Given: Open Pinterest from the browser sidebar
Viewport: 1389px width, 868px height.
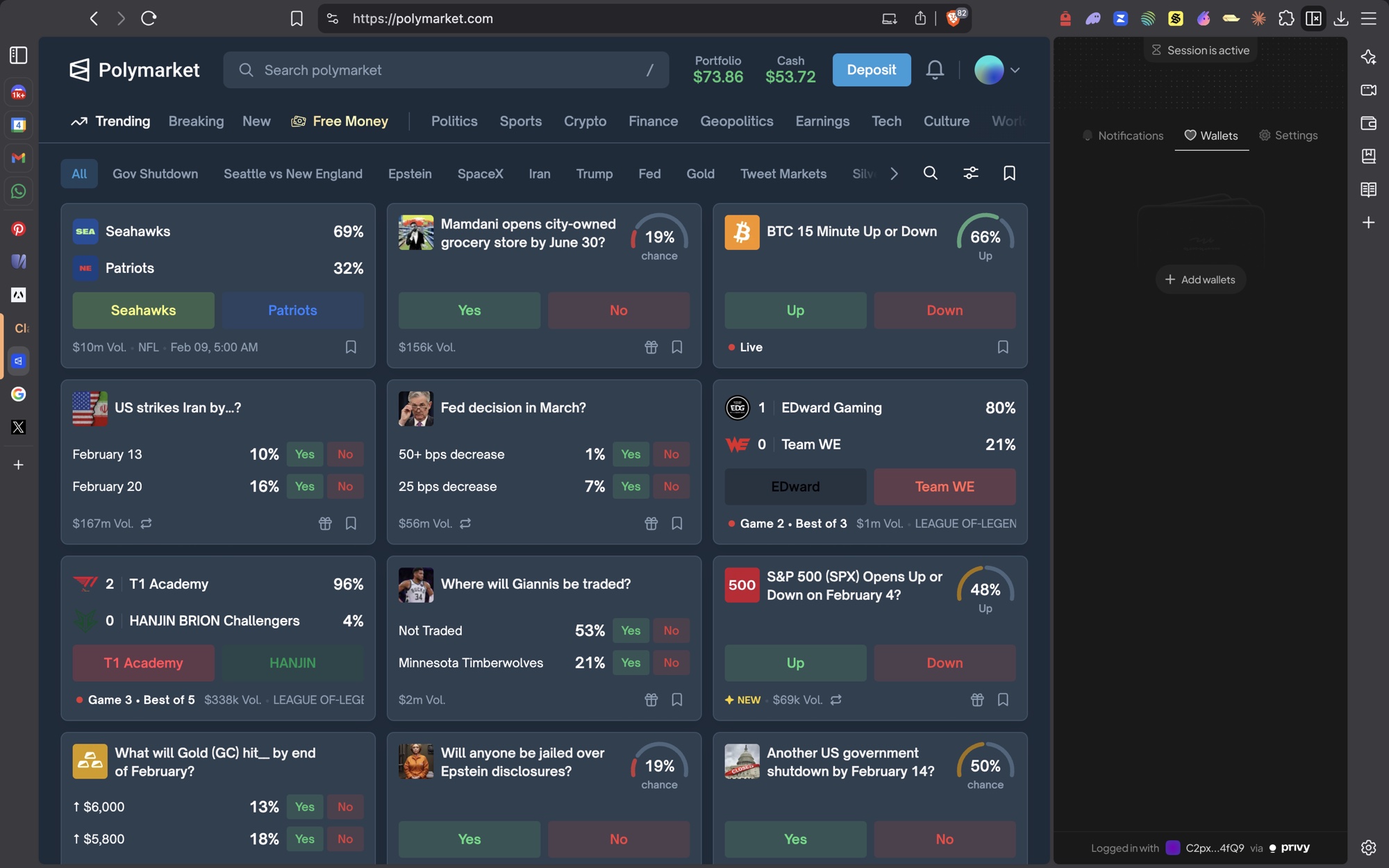Looking at the screenshot, I should pos(19,228).
